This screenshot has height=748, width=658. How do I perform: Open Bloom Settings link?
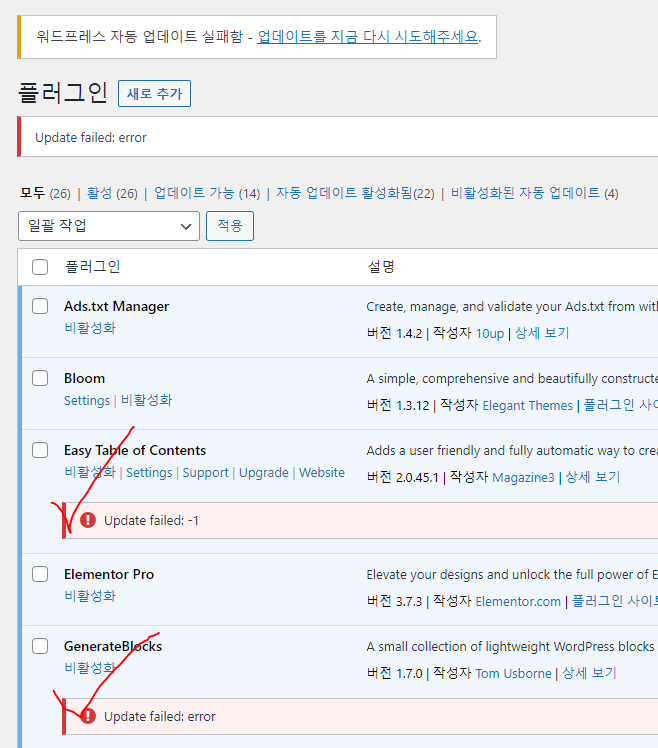pos(87,400)
